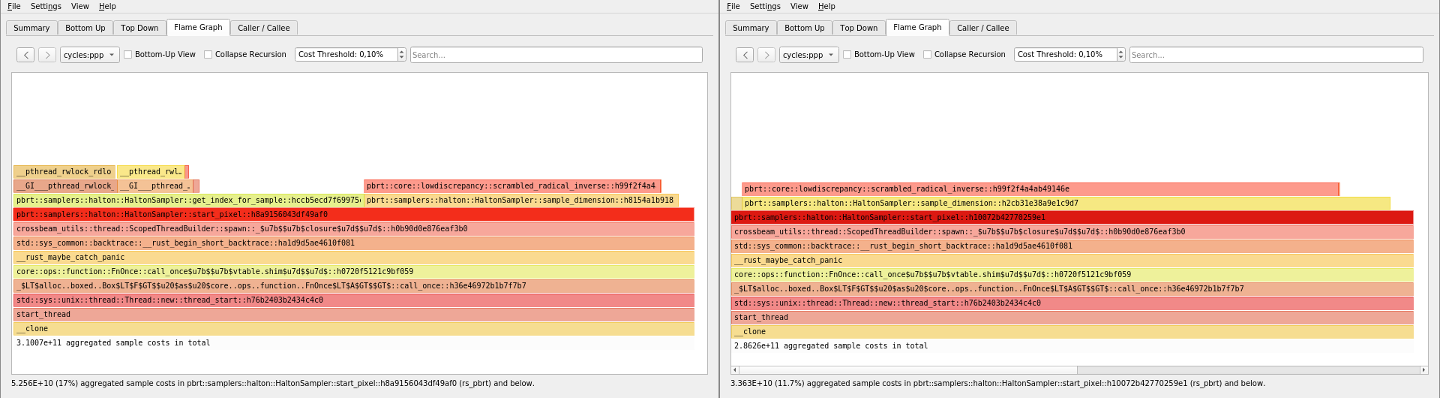Open View menu in right window
Screen dimensions: 1440x398
click(x=799, y=6)
